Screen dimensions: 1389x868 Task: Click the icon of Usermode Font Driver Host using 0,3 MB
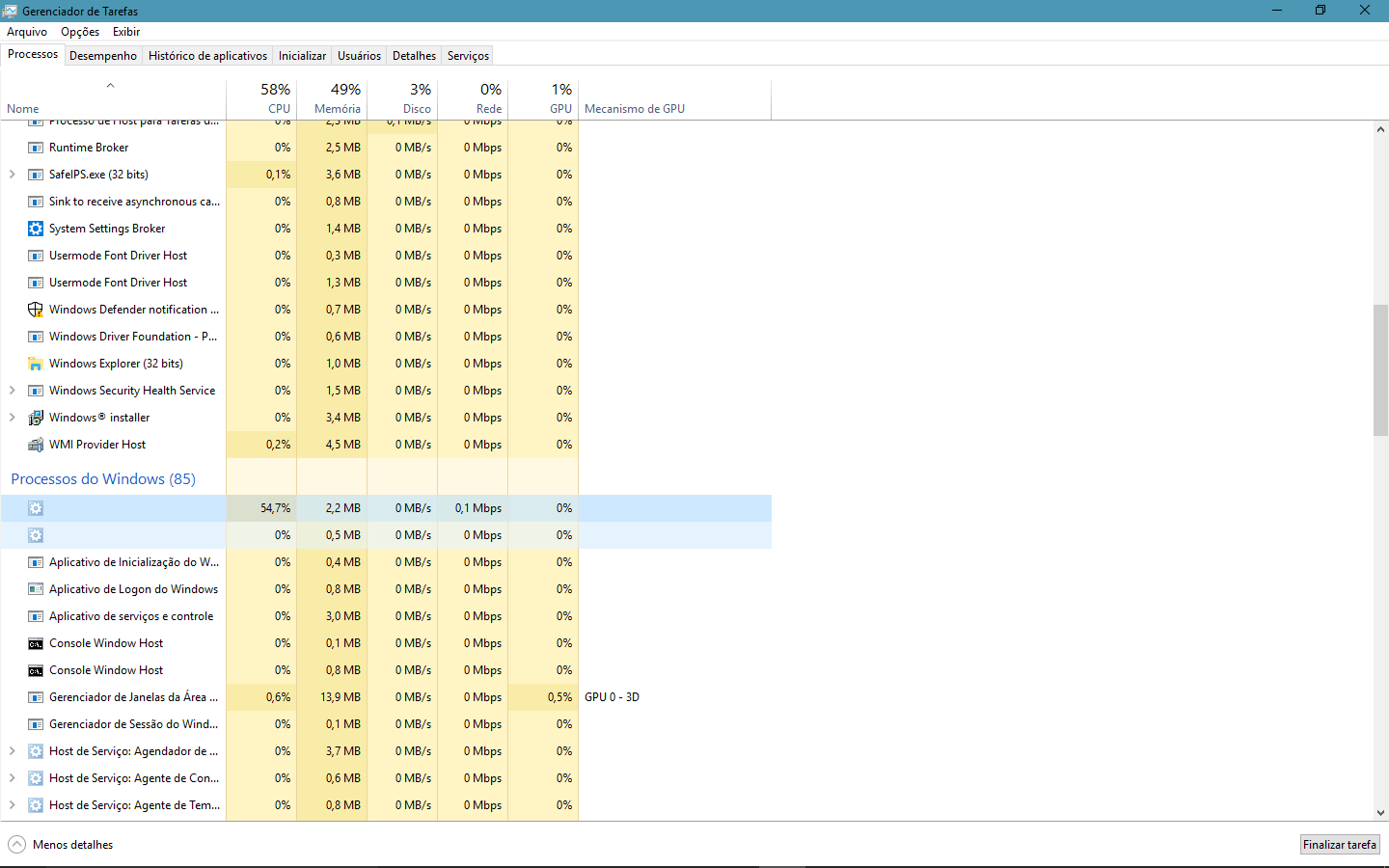click(x=36, y=256)
